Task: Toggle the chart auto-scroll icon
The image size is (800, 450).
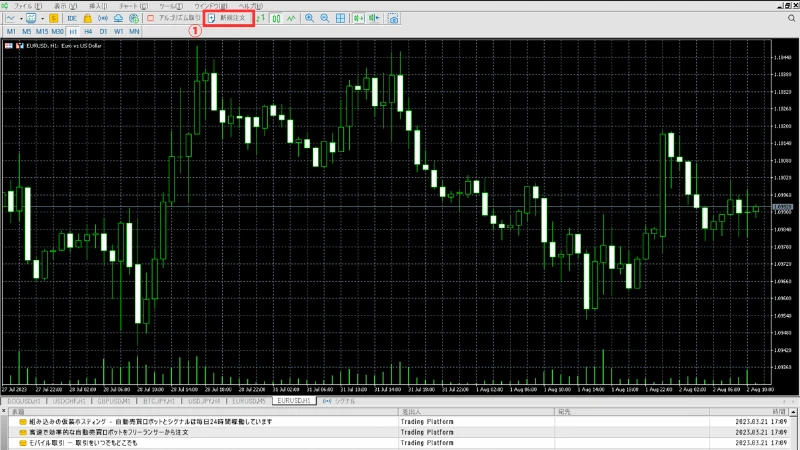Action: tap(359, 18)
